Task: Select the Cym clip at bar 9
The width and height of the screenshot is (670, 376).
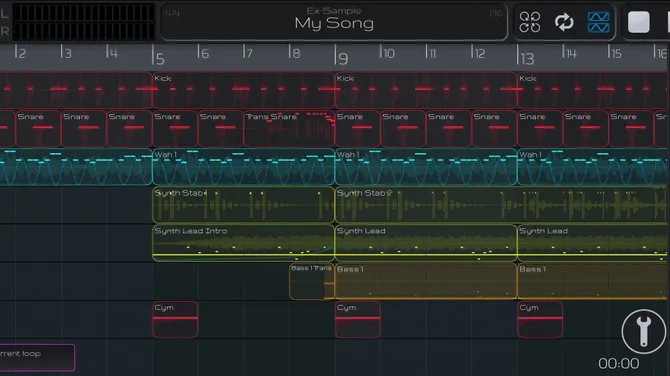Action: [358, 319]
